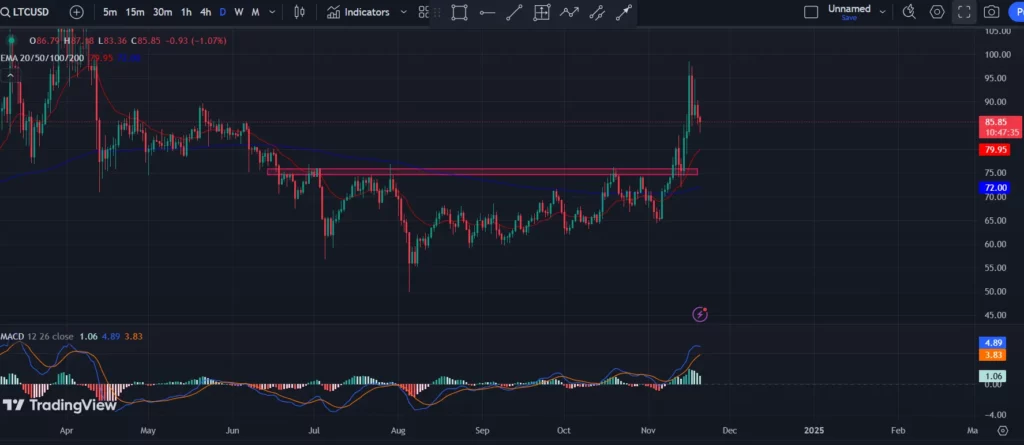Select the EMA 20/50/100/200 indicator legend
1024x445 pixels.
click(x=43, y=58)
